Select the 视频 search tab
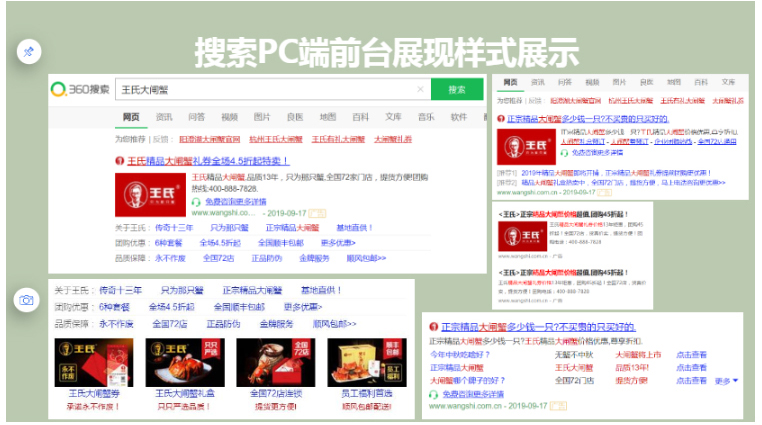 pyautogui.click(x=230, y=117)
